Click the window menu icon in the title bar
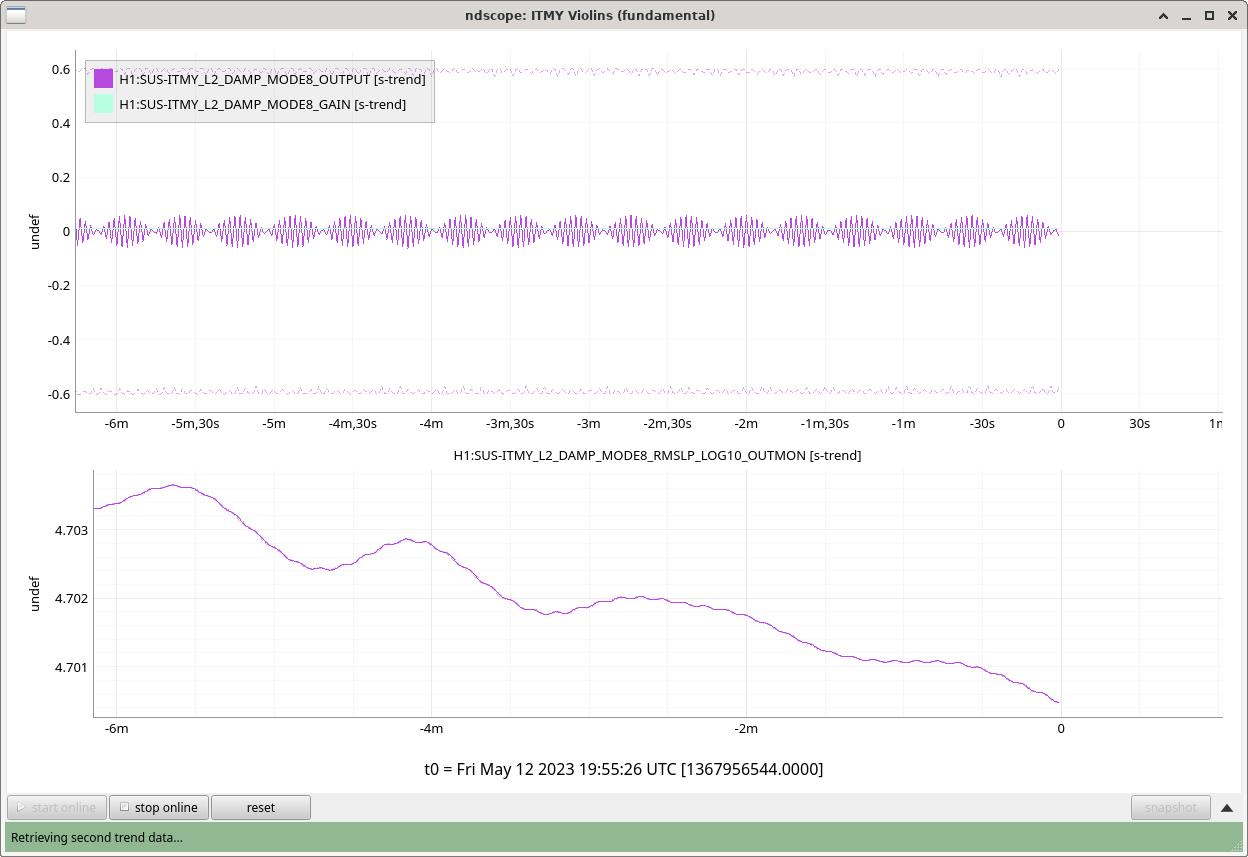 click(x=17, y=15)
